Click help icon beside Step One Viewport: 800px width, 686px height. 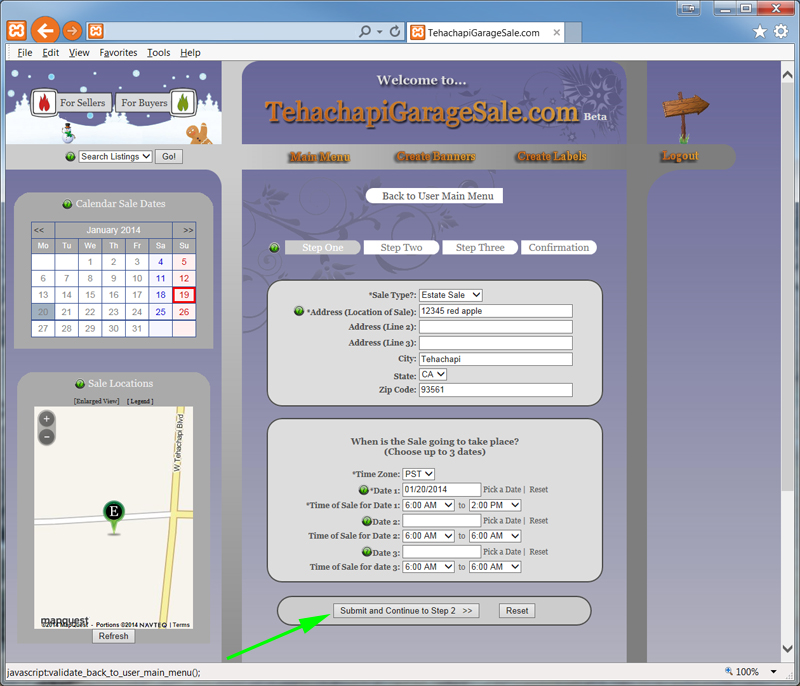(274, 248)
